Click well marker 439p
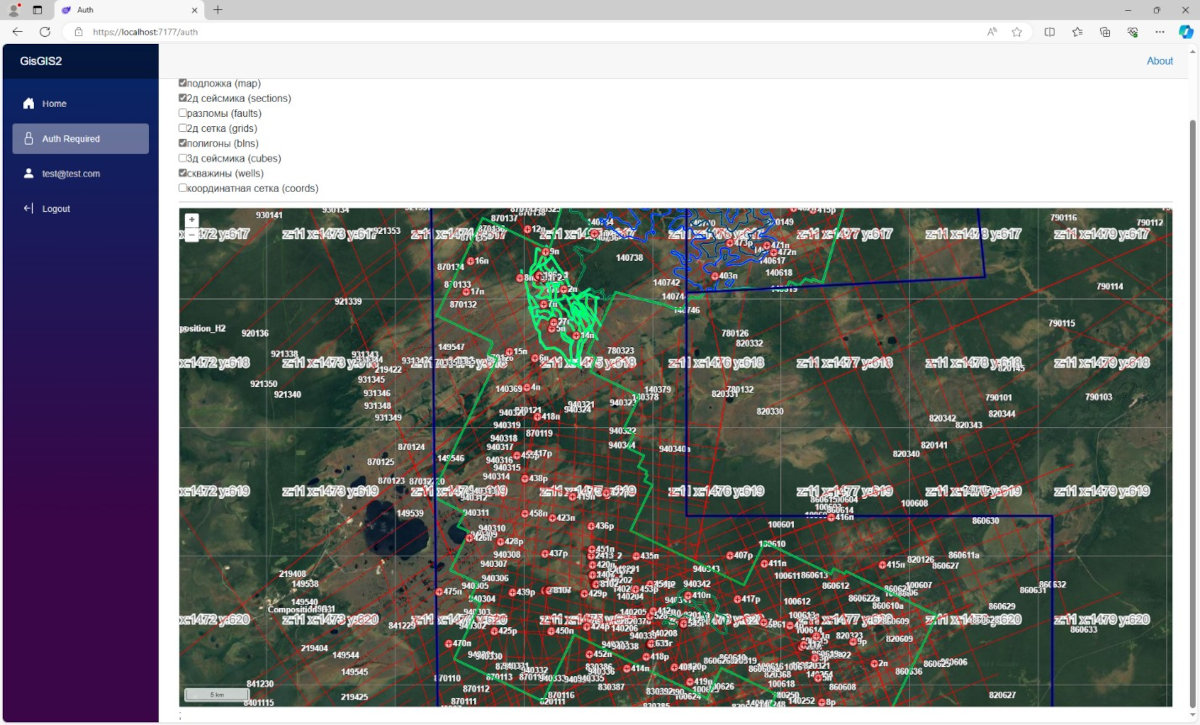The image size is (1200, 725). click(x=511, y=592)
